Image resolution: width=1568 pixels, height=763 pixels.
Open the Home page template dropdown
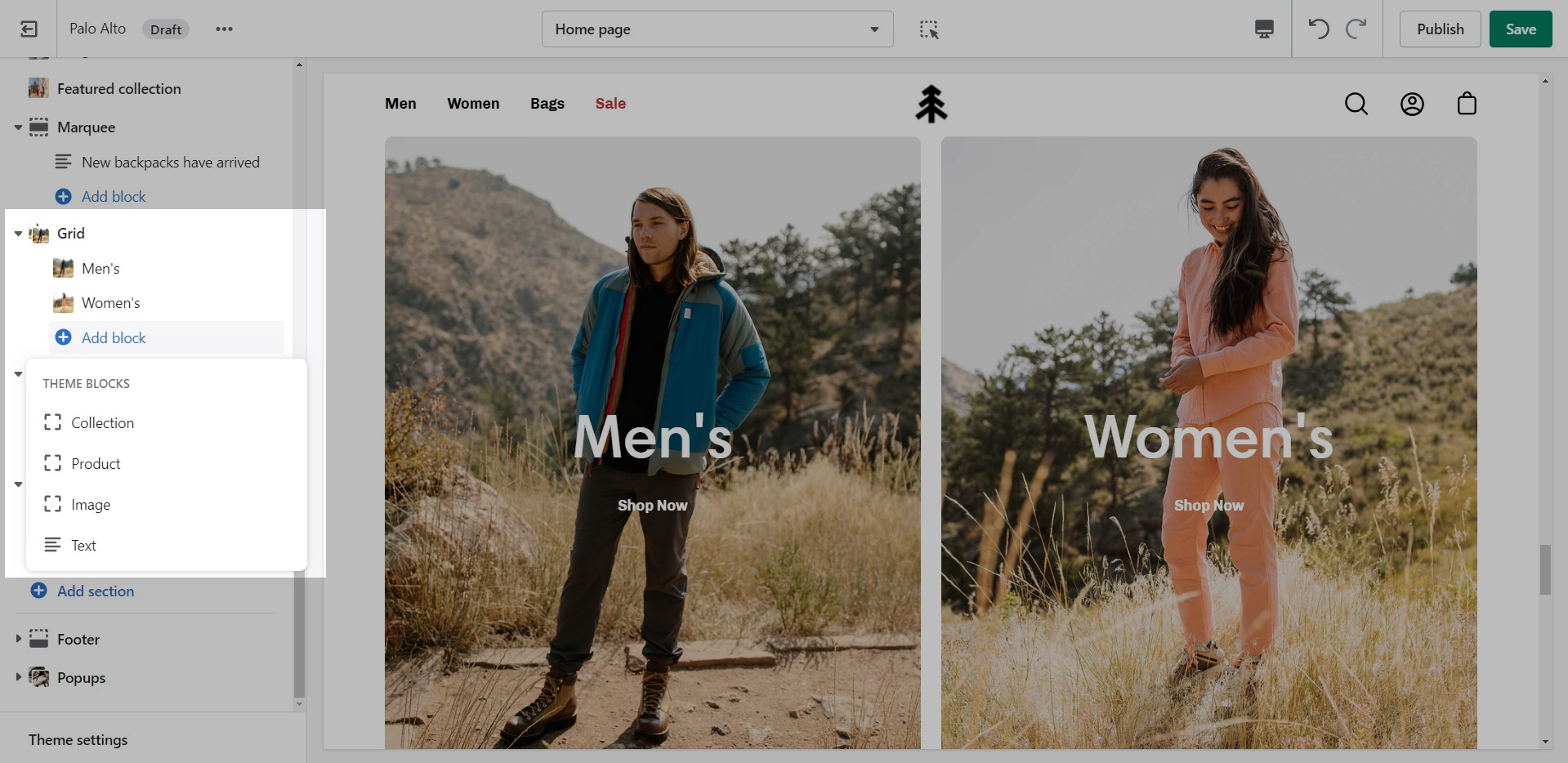point(717,29)
